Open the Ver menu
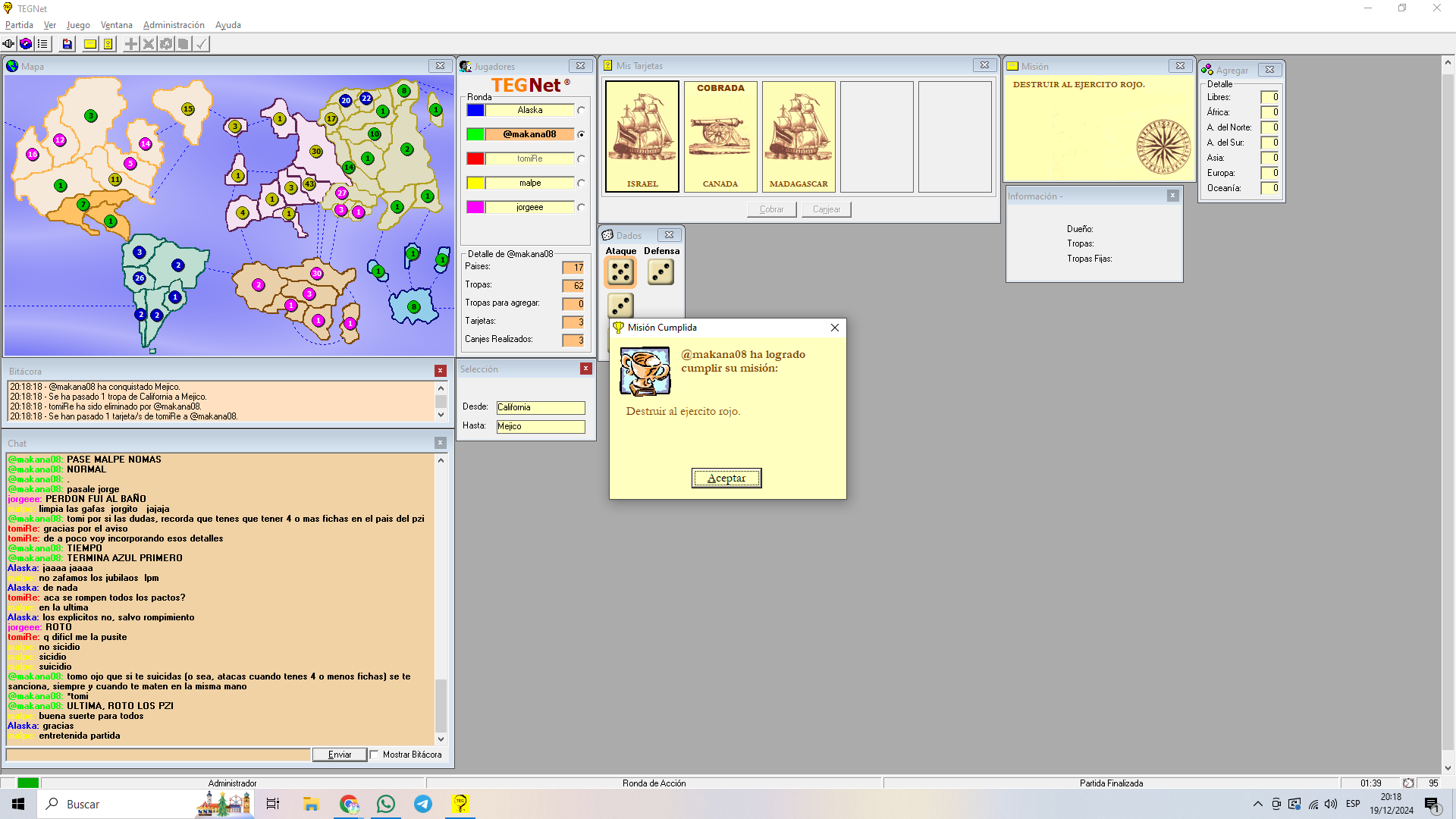The width and height of the screenshot is (1456, 819). (x=50, y=25)
